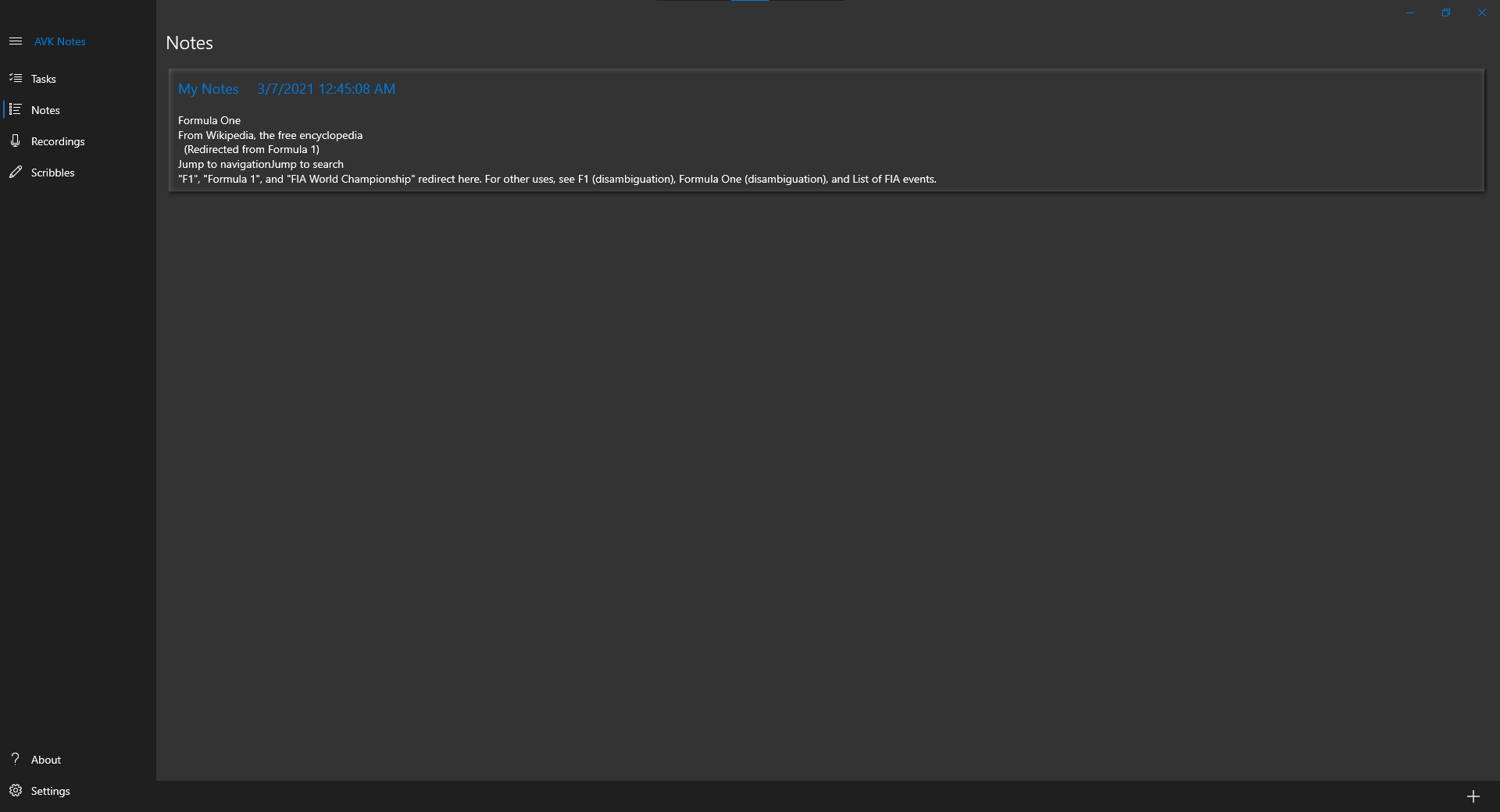Click the 3/7/2021 12:45:08 AM timestamp
The height and width of the screenshot is (812, 1500).
pyautogui.click(x=327, y=89)
